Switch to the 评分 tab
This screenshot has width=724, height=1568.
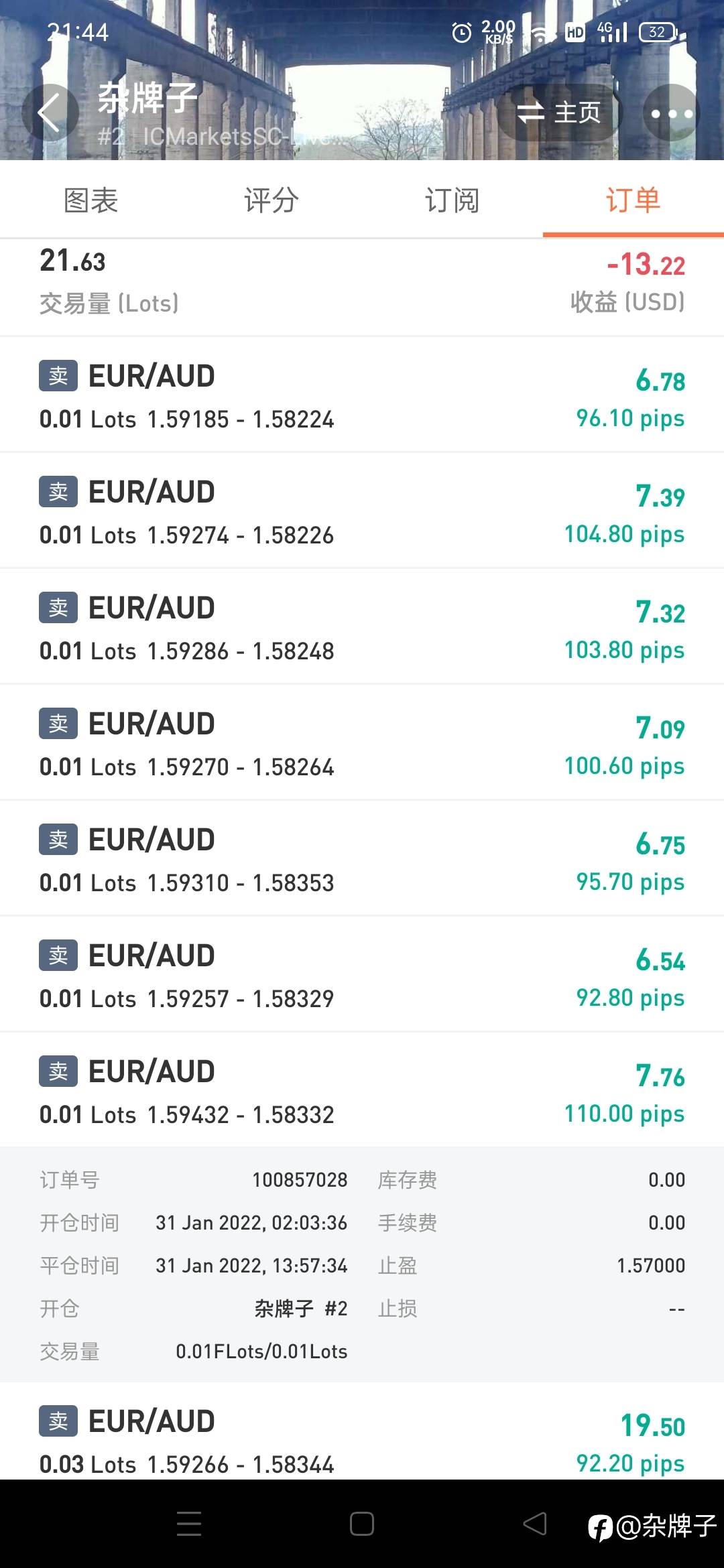(x=271, y=200)
